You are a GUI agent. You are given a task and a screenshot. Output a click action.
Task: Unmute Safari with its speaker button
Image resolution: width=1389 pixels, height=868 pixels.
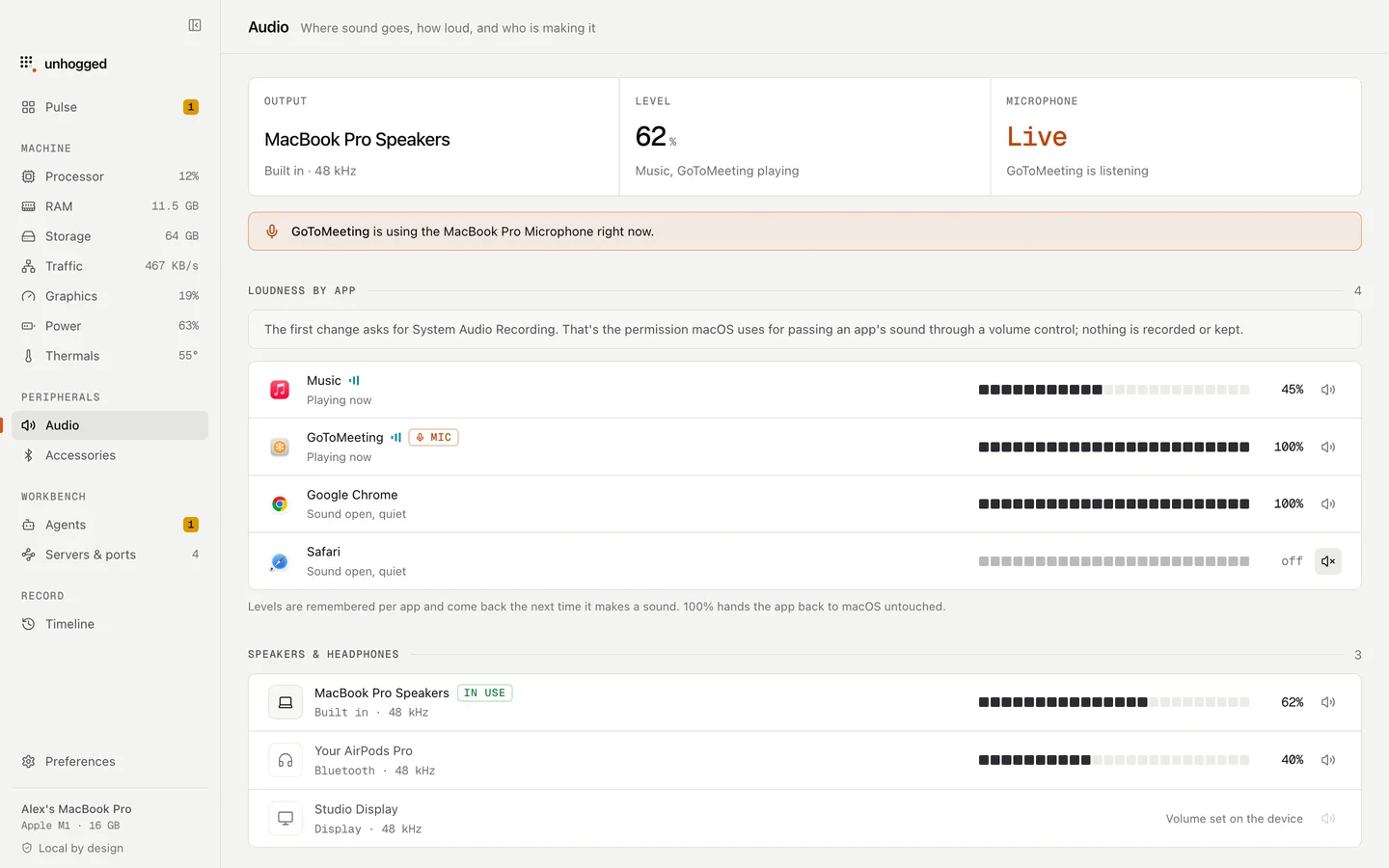1328,561
